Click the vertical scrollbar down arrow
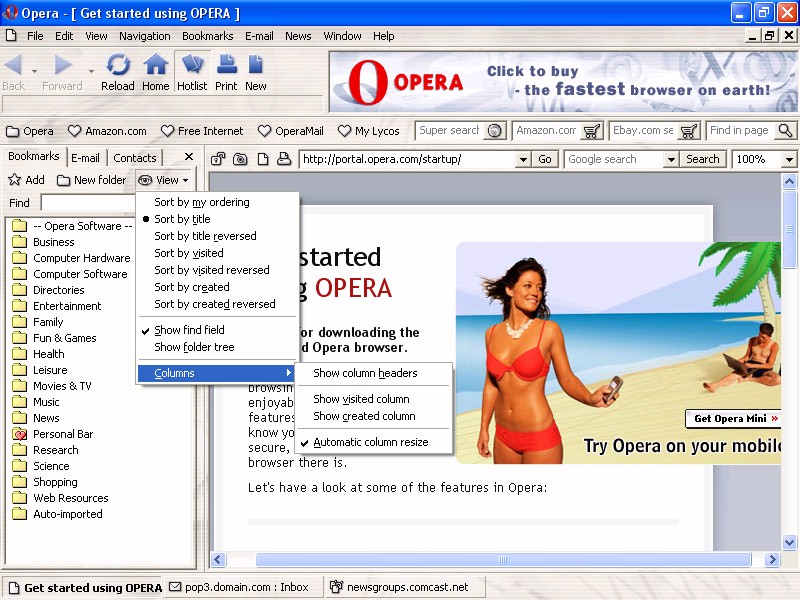 (x=789, y=542)
